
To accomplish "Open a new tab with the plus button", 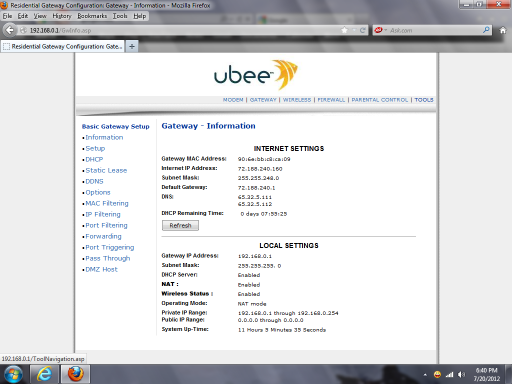I will [x=132, y=46].
